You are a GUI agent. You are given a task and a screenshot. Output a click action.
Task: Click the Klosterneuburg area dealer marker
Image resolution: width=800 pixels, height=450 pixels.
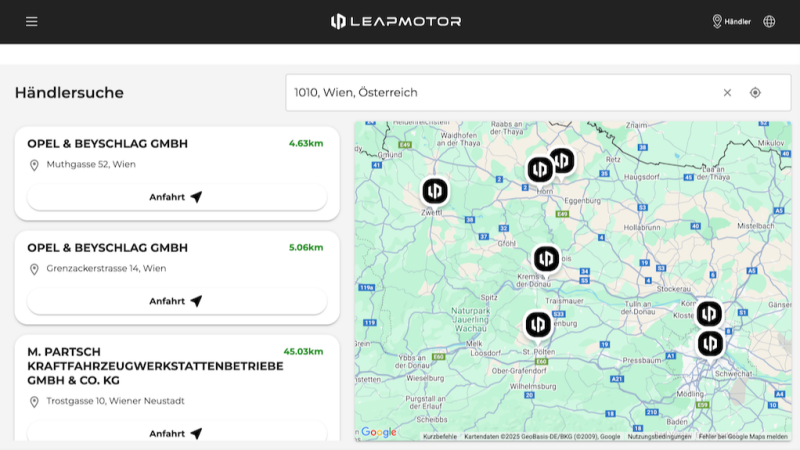[709, 314]
